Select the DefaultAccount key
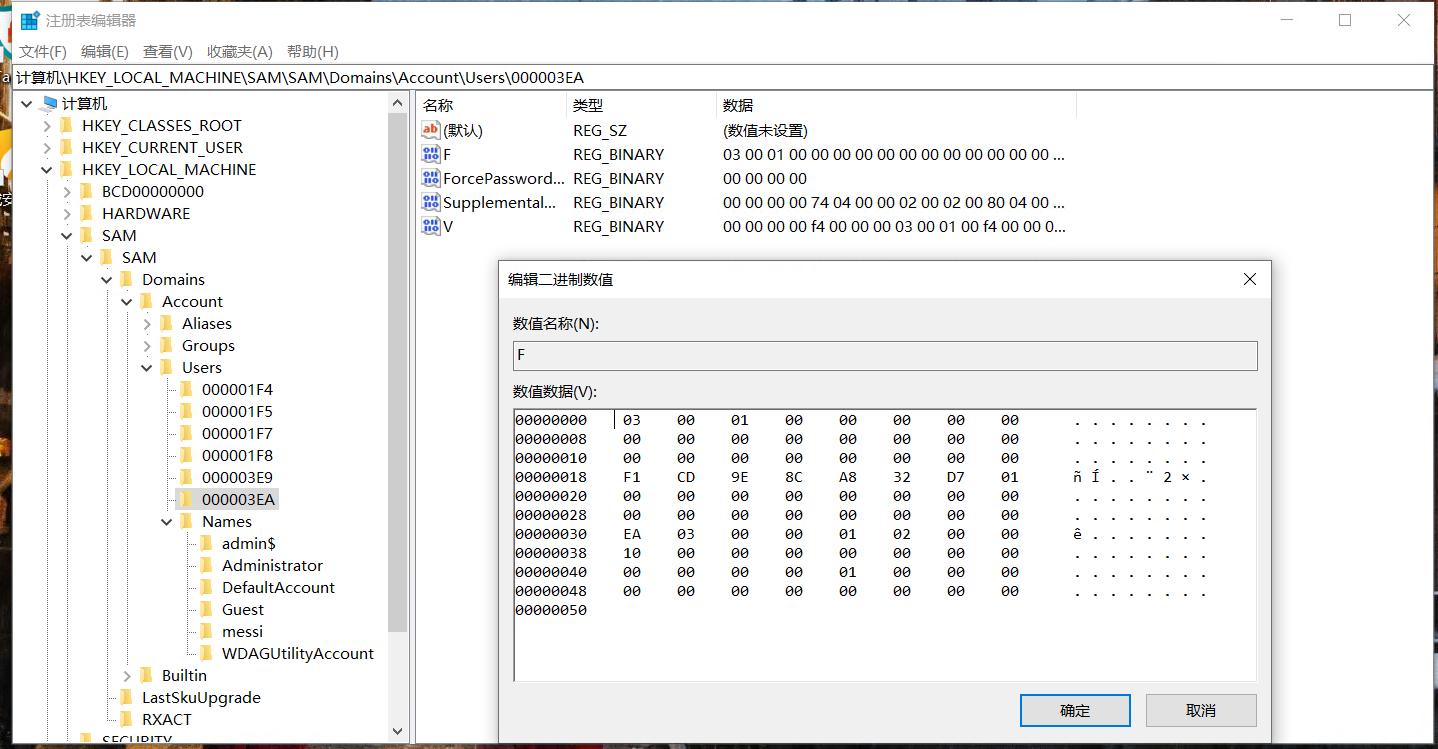Image resolution: width=1438 pixels, height=749 pixels. [x=278, y=587]
